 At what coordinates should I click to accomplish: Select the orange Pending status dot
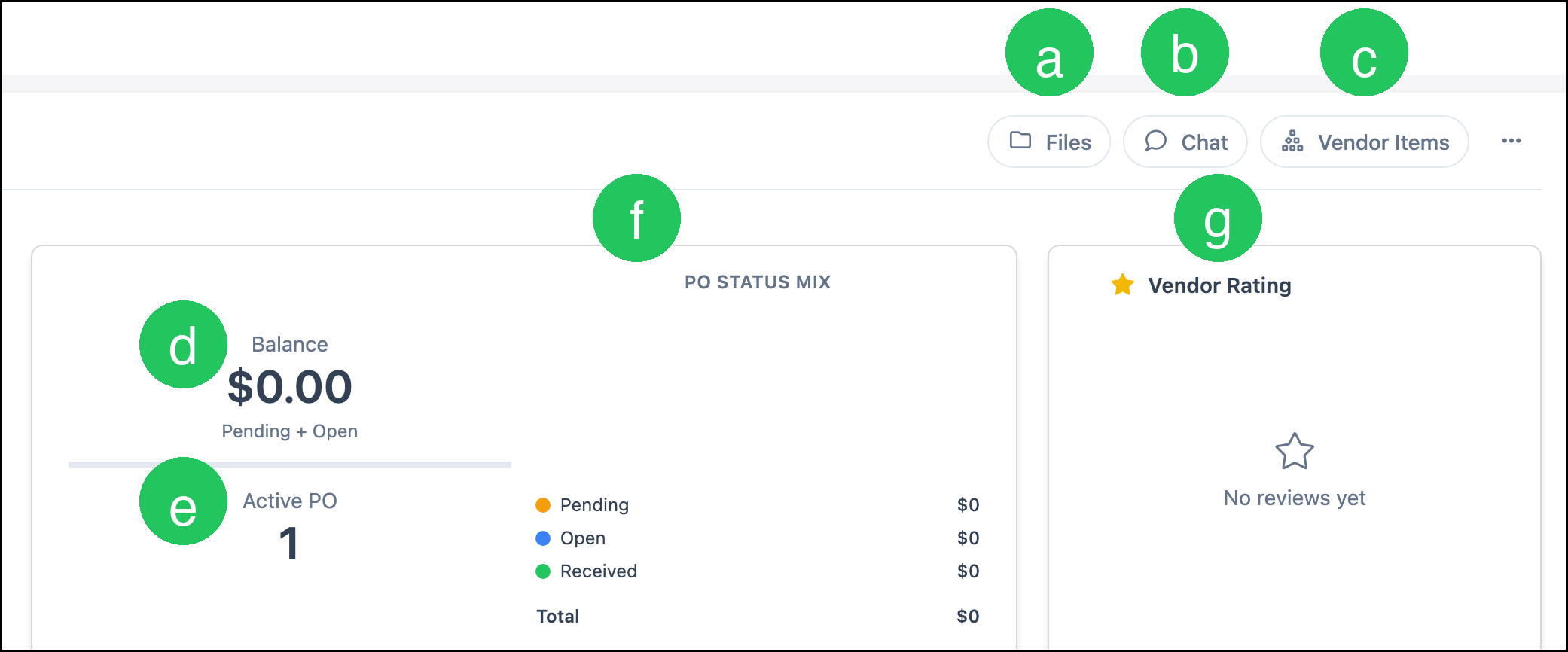click(543, 505)
